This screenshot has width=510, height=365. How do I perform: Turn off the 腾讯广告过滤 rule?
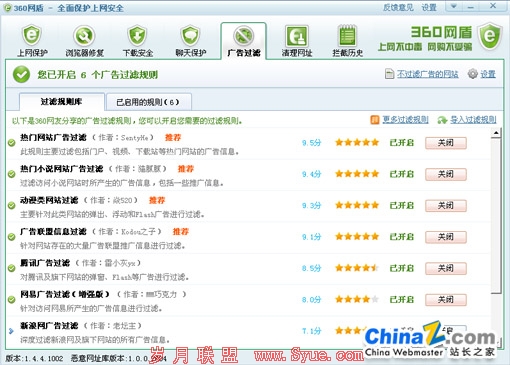[446, 268]
